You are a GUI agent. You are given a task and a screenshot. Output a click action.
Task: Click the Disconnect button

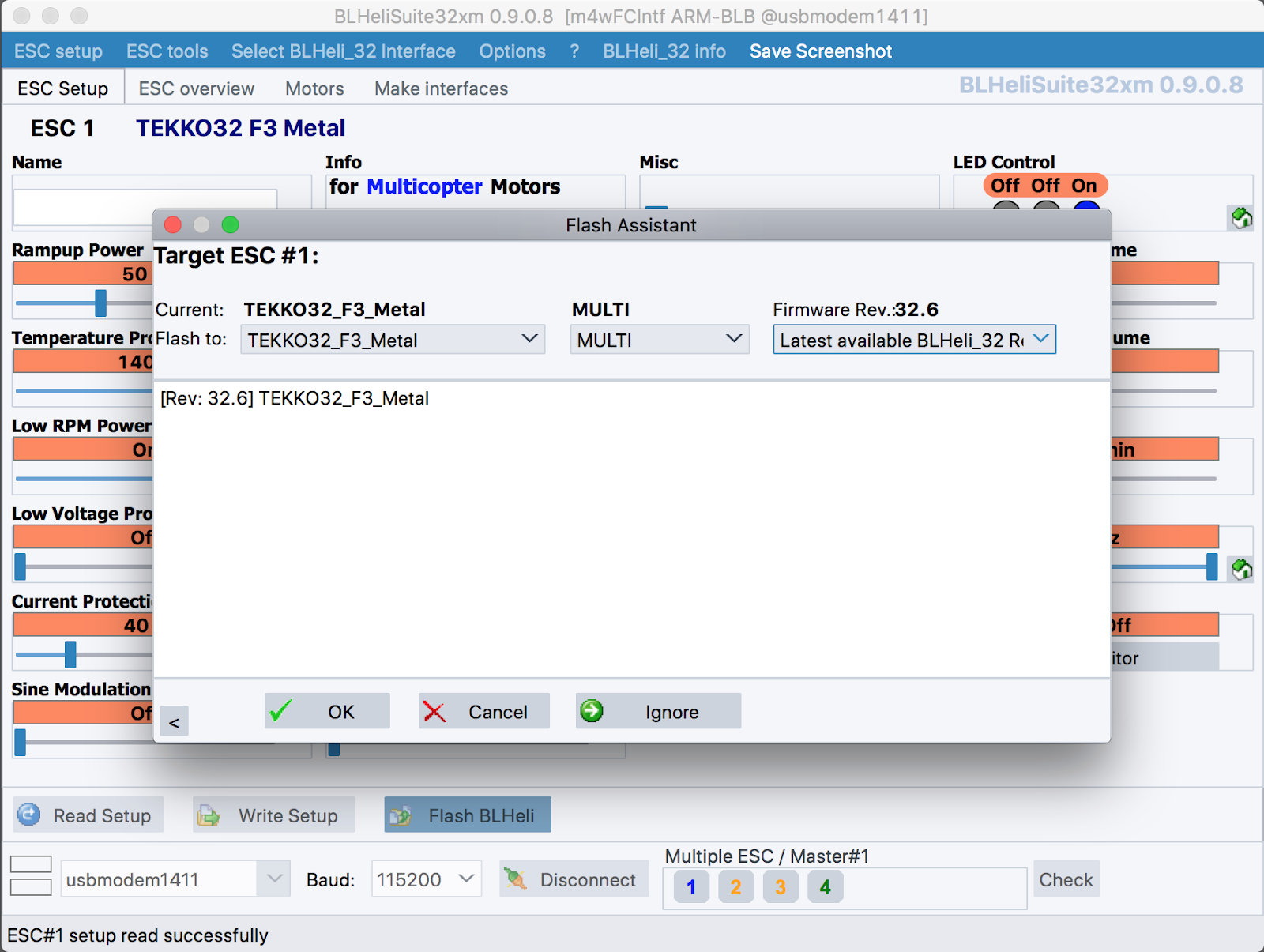tap(574, 879)
